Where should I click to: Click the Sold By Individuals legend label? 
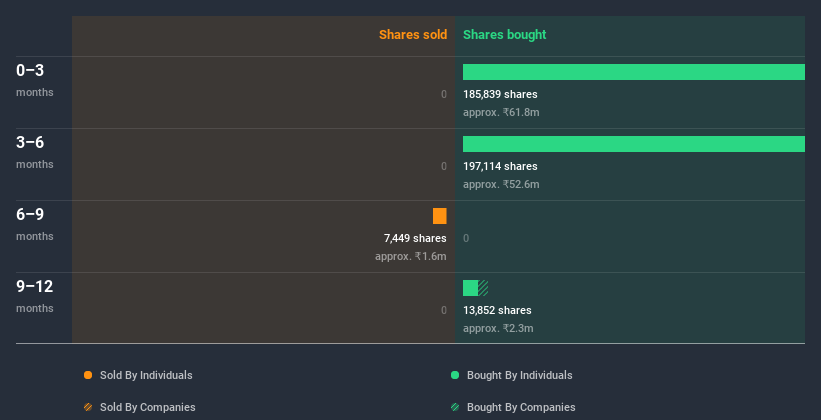pyautogui.click(x=146, y=375)
